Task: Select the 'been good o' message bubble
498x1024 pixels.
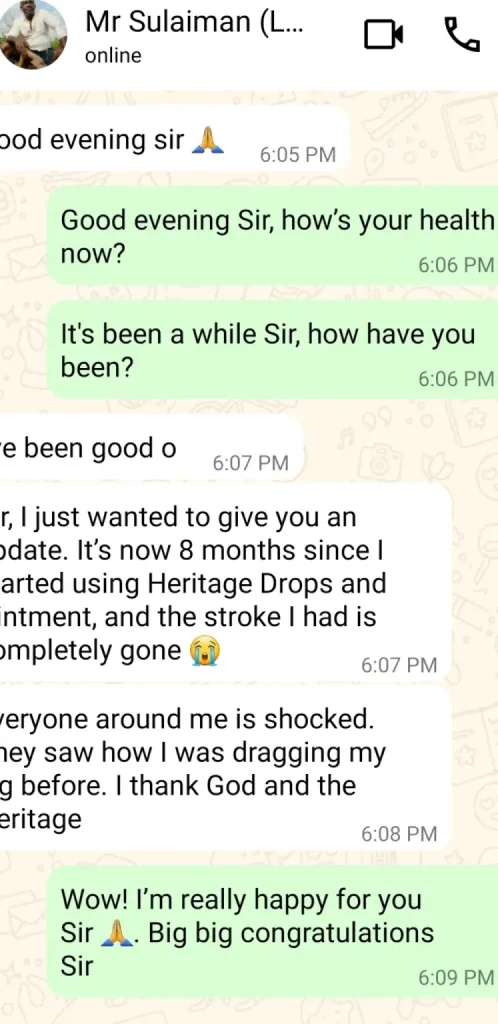Action: point(151,450)
